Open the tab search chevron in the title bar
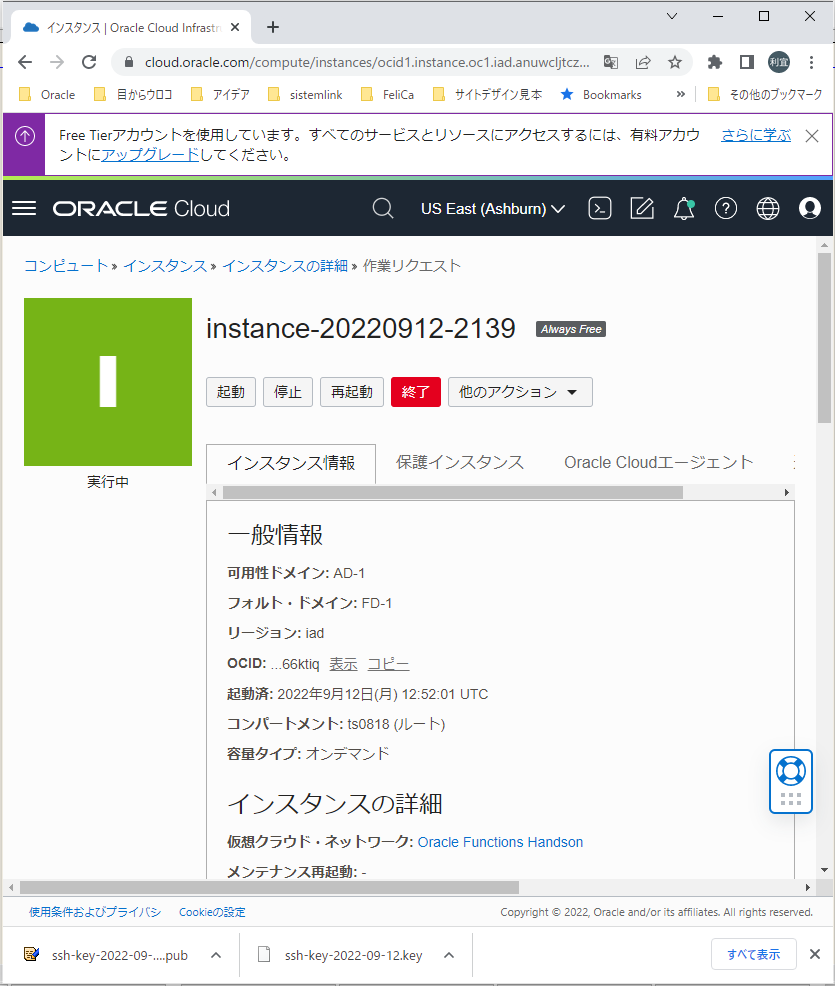Screen dimensions: 835x986 (672, 16)
